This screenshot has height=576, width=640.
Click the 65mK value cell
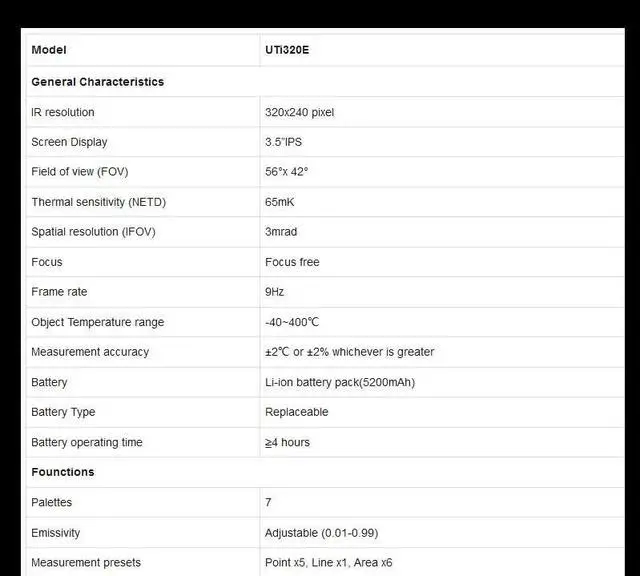(x=280, y=202)
